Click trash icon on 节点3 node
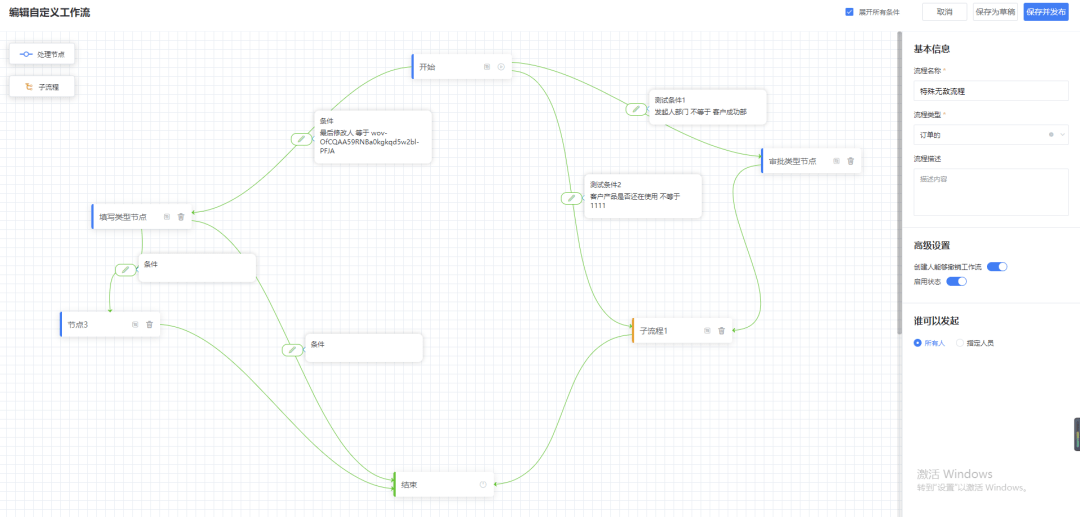 [x=149, y=324]
